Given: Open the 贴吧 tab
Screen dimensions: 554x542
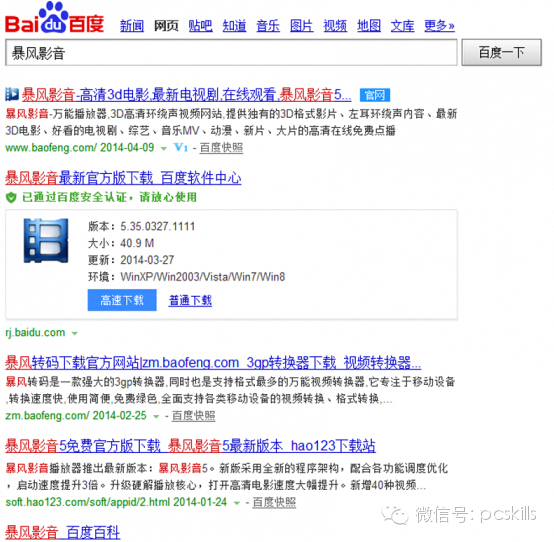Looking at the screenshot, I should click(200, 26).
